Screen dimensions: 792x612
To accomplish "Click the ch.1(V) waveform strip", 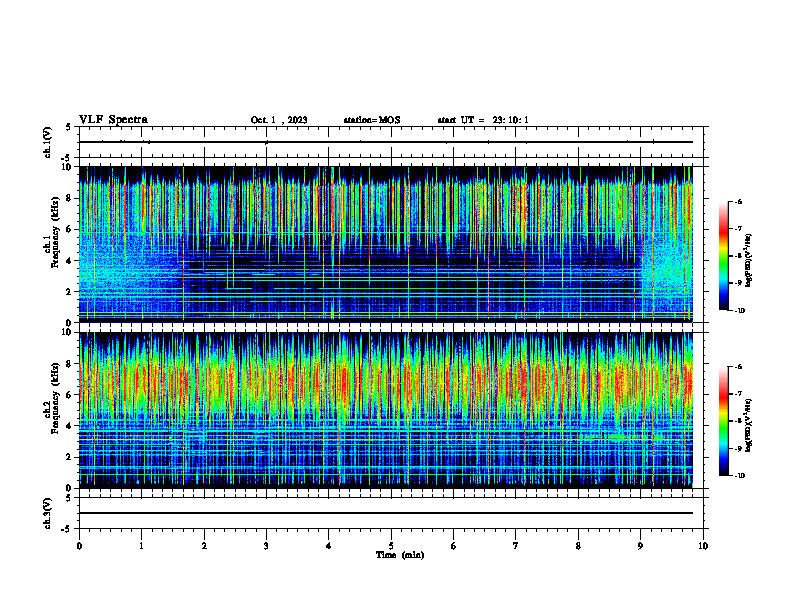I will coord(391,142).
